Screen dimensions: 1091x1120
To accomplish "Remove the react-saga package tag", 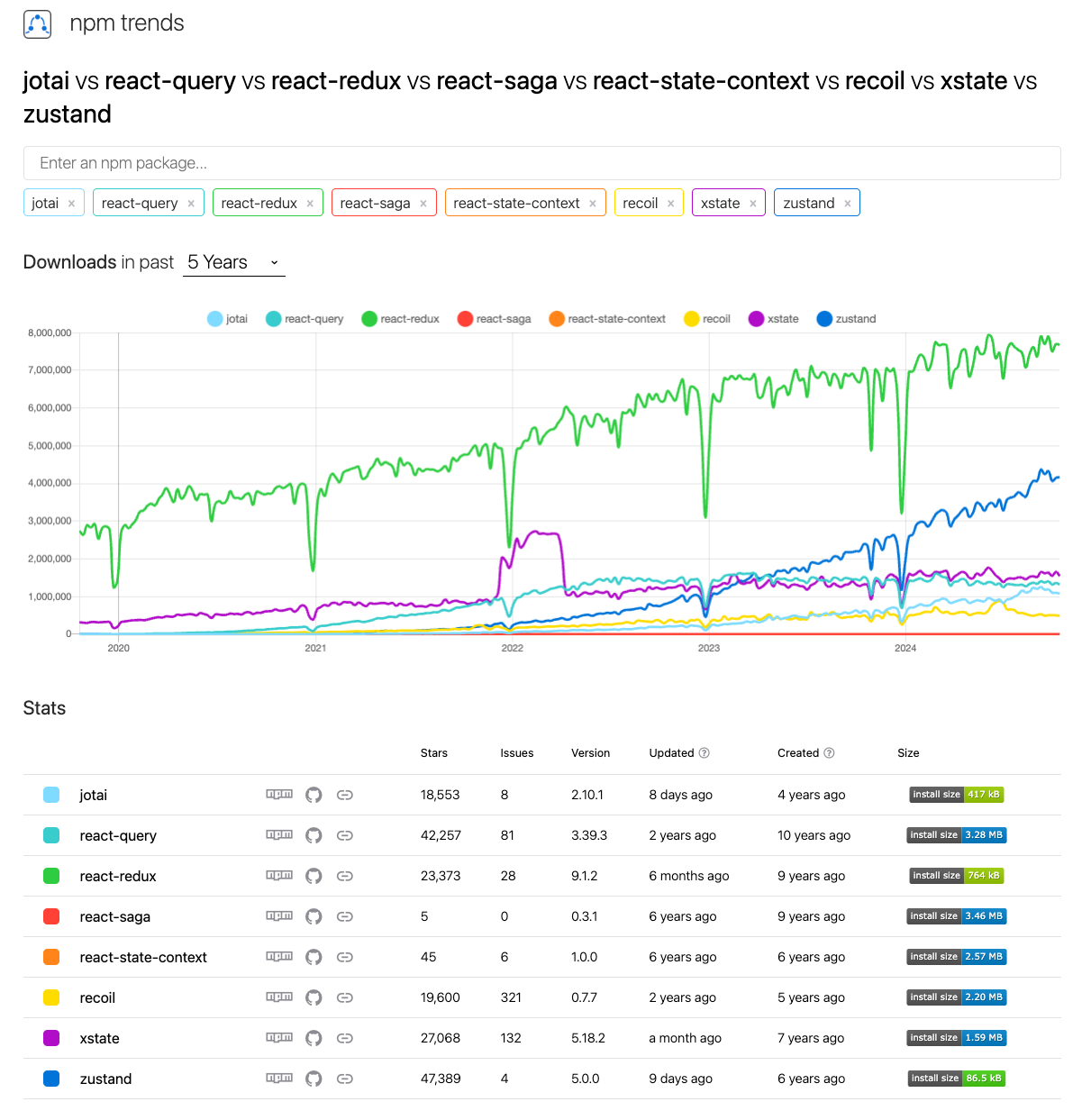I will (x=423, y=204).
